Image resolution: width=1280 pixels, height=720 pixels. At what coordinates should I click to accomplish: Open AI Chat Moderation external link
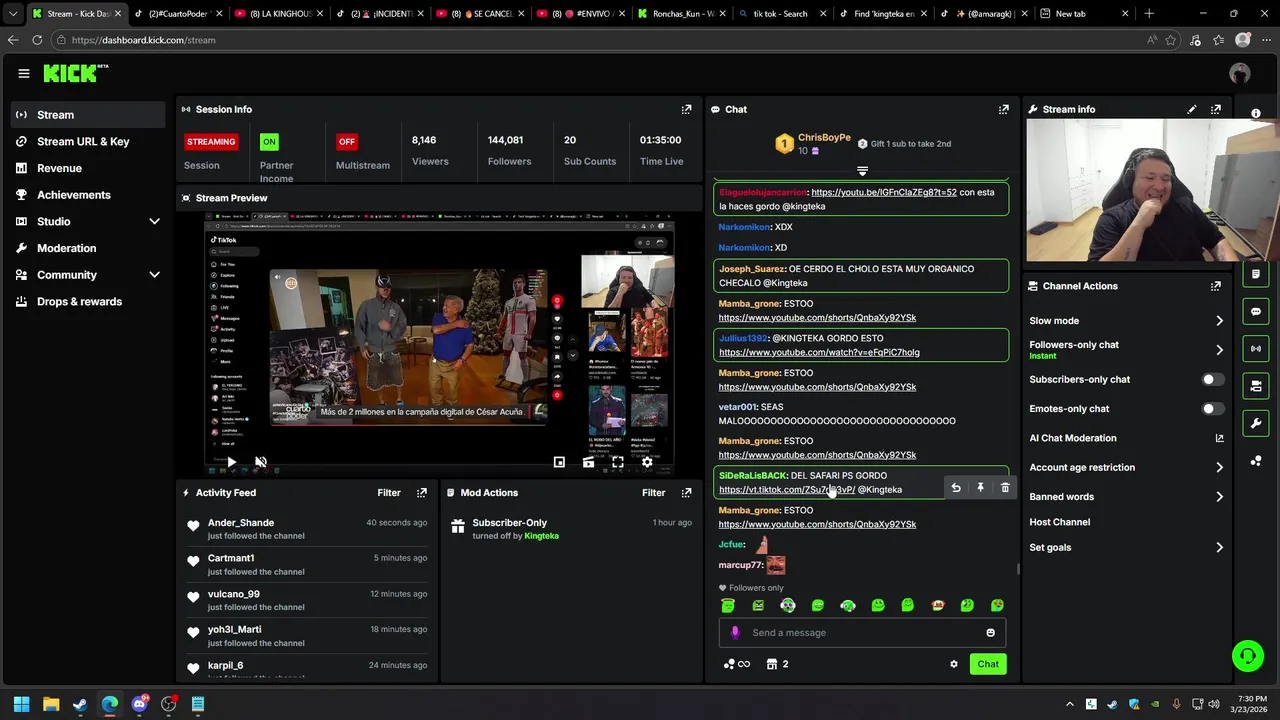pos(1219,438)
